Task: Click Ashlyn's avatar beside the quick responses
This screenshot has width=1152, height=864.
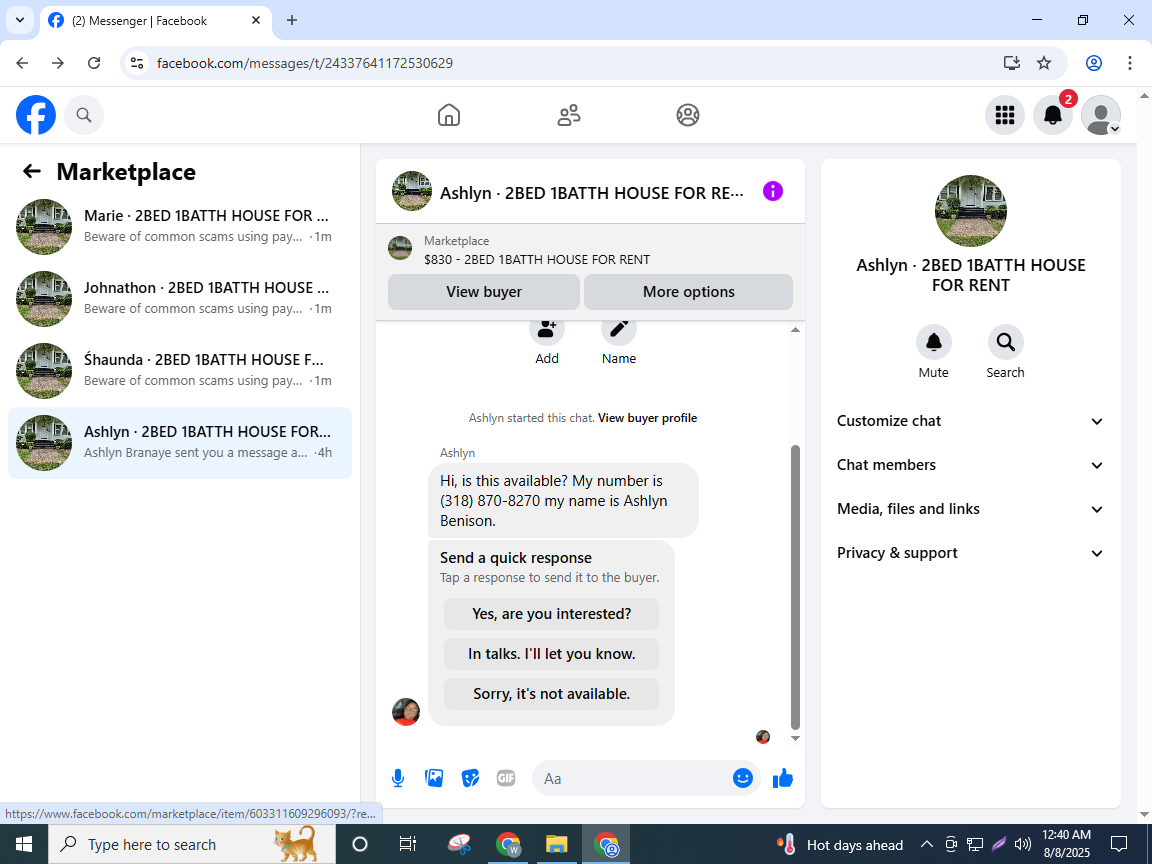Action: point(406,711)
